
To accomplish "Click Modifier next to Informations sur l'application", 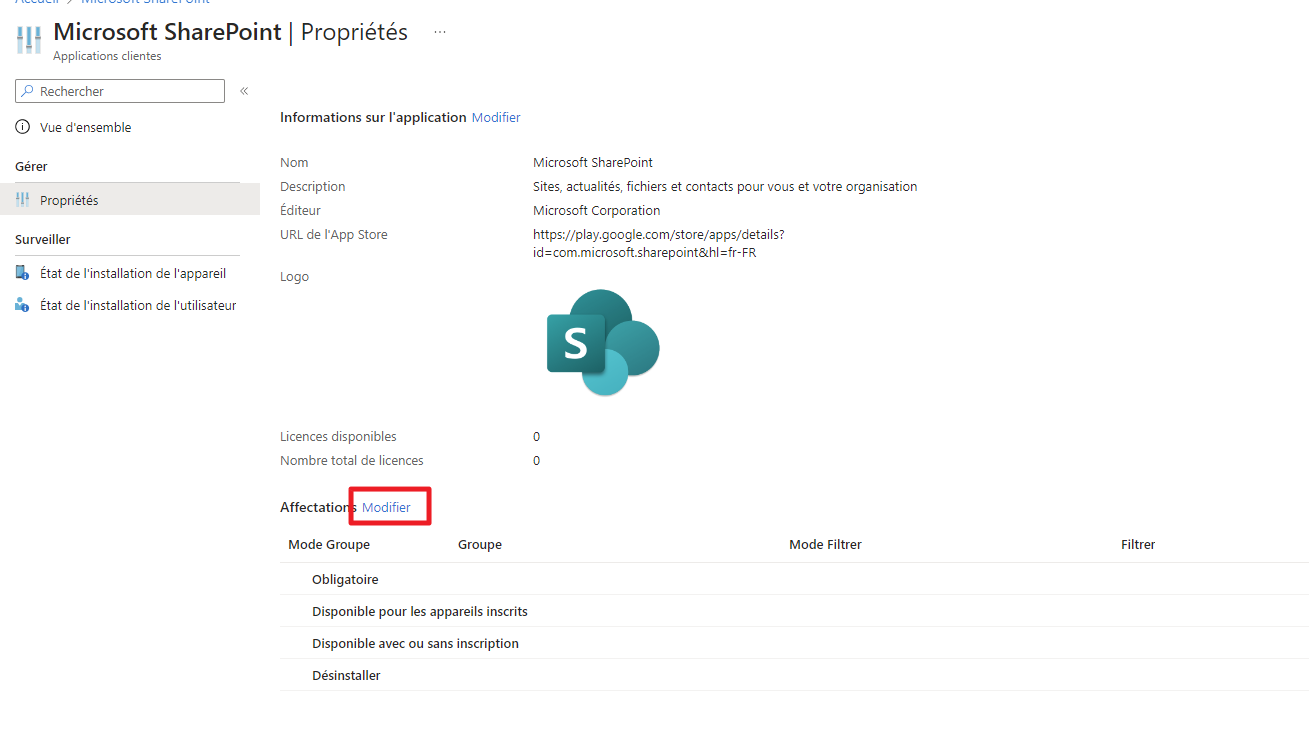I will point(496,117).
